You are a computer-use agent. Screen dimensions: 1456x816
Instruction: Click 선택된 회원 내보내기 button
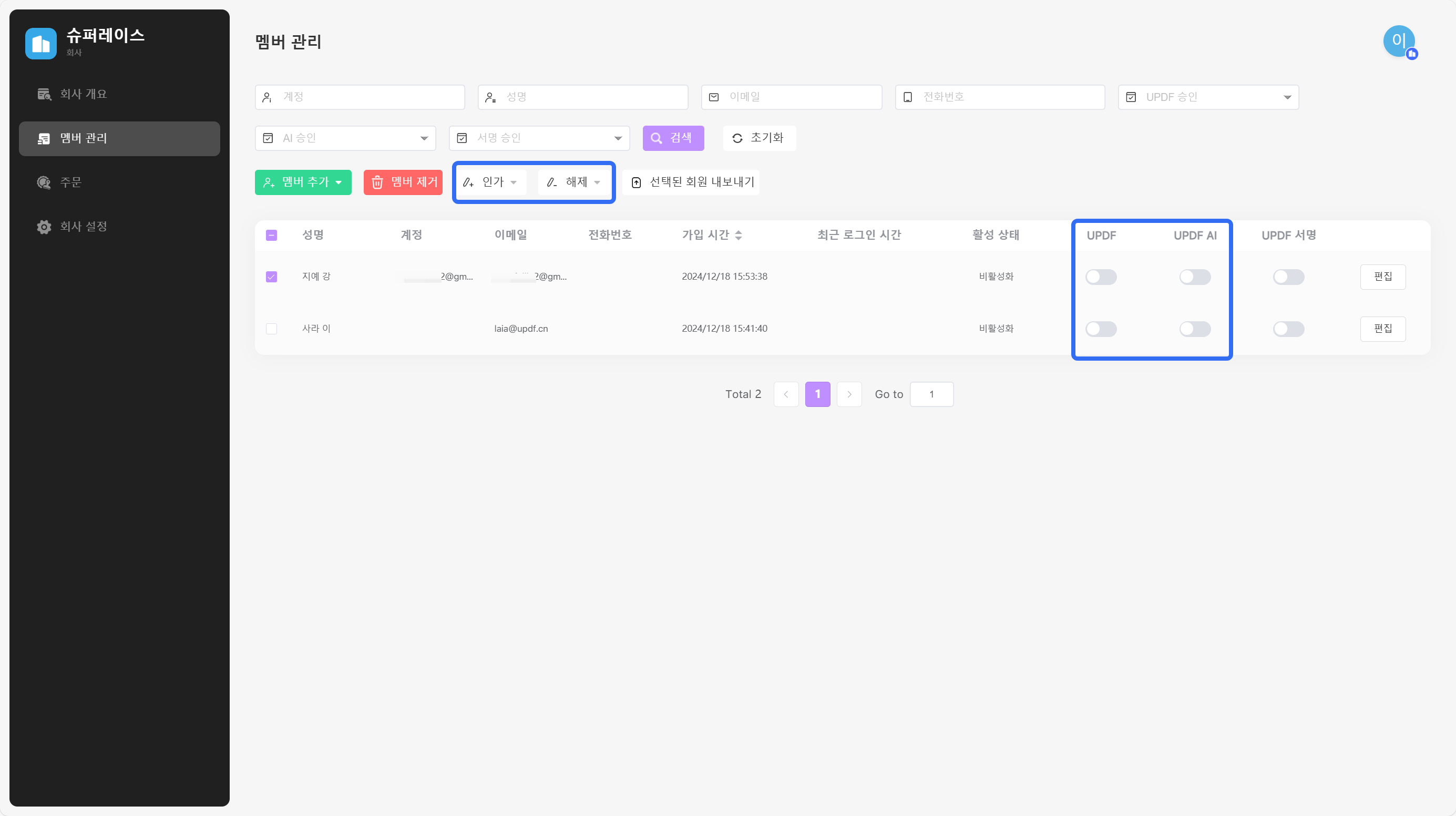point(691,182)
